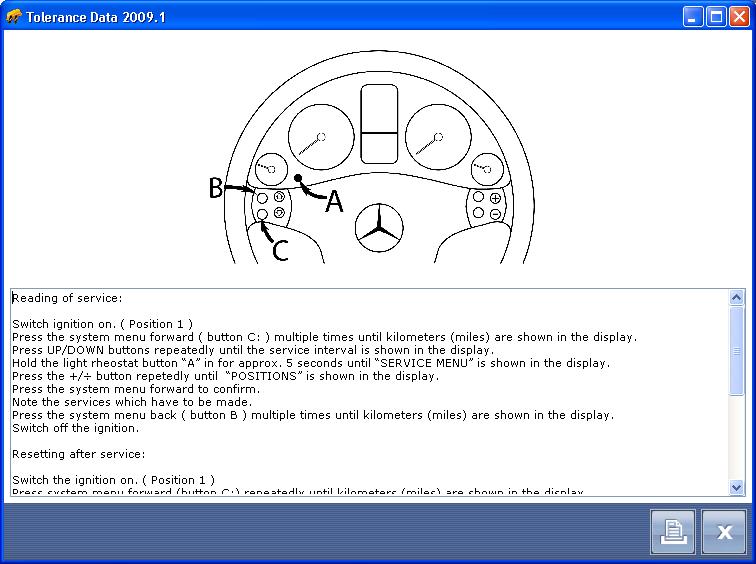Click the Tolerance Data app icon in title bar
The image size is (756, 564).
[x=14, y=17]
